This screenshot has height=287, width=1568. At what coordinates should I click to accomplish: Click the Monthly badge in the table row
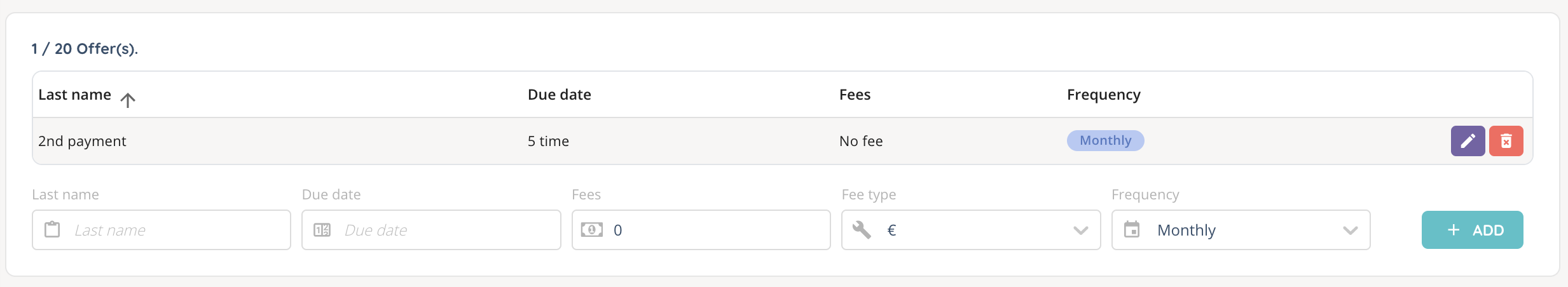coord(1105,141)
